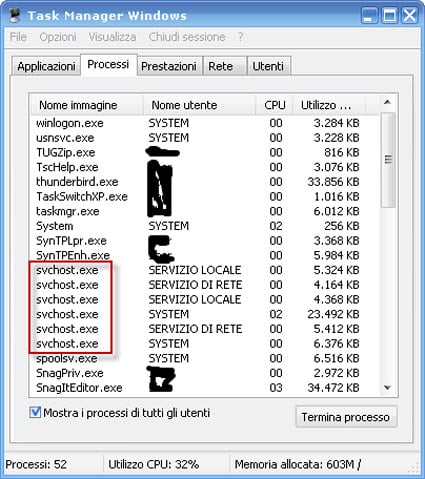Minimize the Task Manager window
The width and height of the screenshot is (425, 479).
[x=369, y=15]
